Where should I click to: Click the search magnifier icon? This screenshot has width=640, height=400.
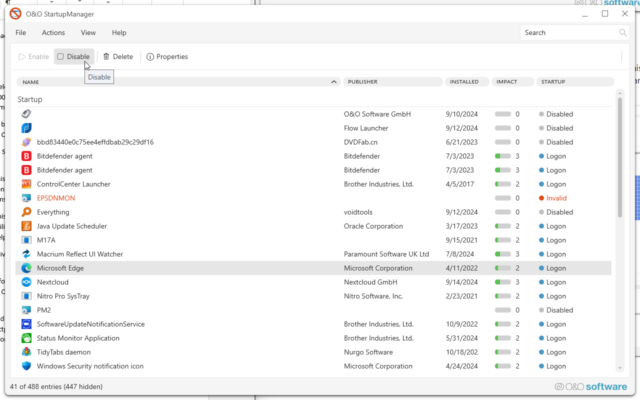[x=622, y=33]
